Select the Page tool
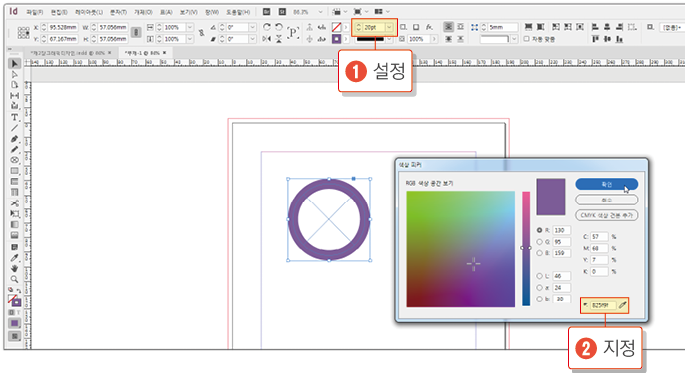The image size is (685, 373). 14,85
